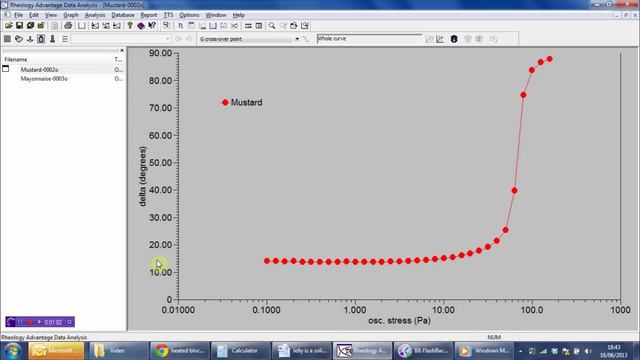
Task: Click the red Mustard legend marker
Action: [x=225, y=102]
